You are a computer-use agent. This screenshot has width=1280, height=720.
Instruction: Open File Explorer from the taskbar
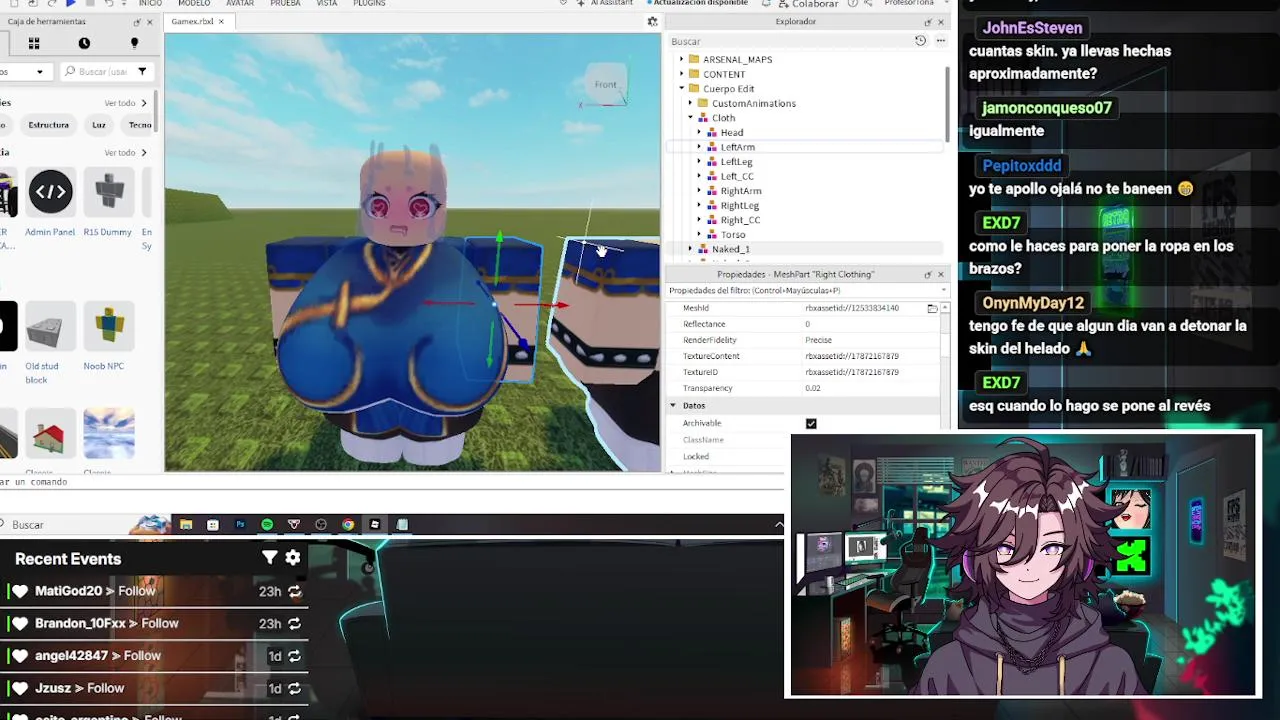coord(186,524)
